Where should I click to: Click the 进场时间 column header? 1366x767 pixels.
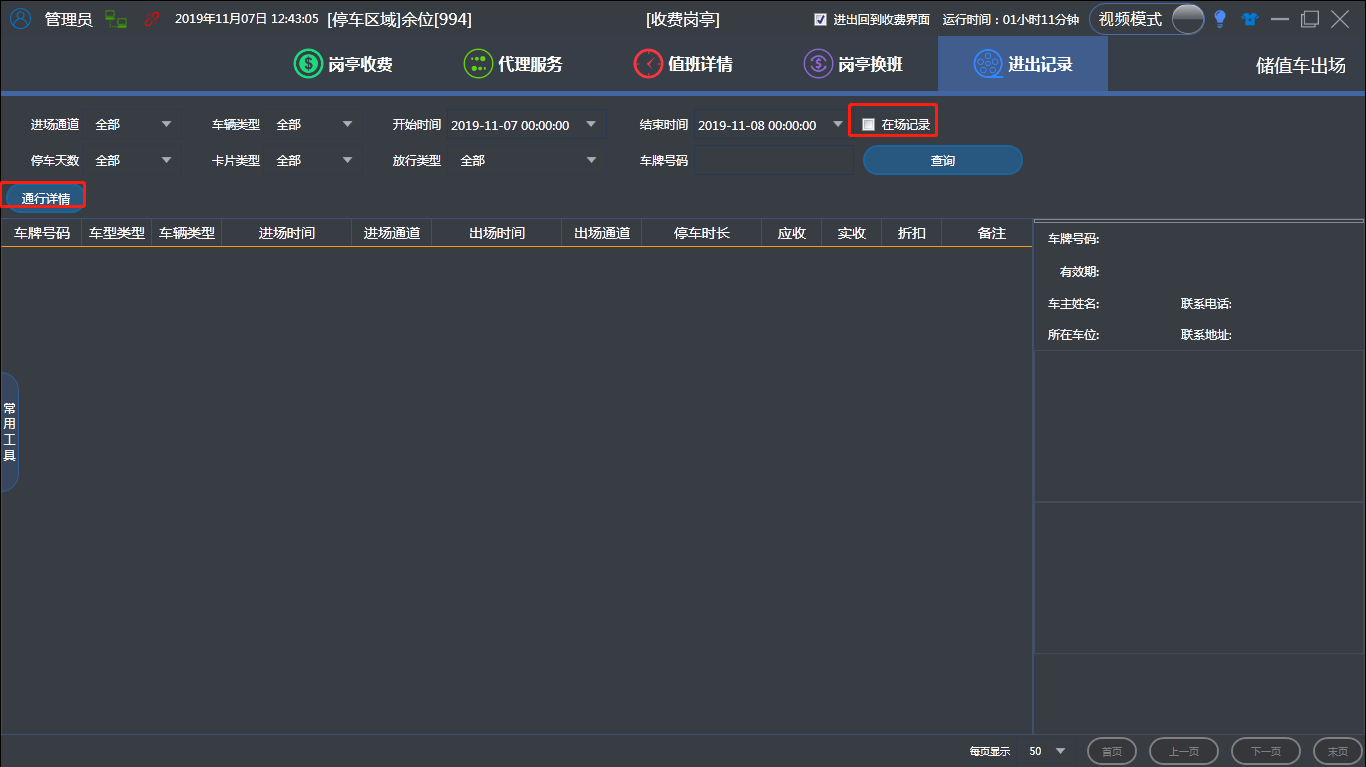point(287,233)
